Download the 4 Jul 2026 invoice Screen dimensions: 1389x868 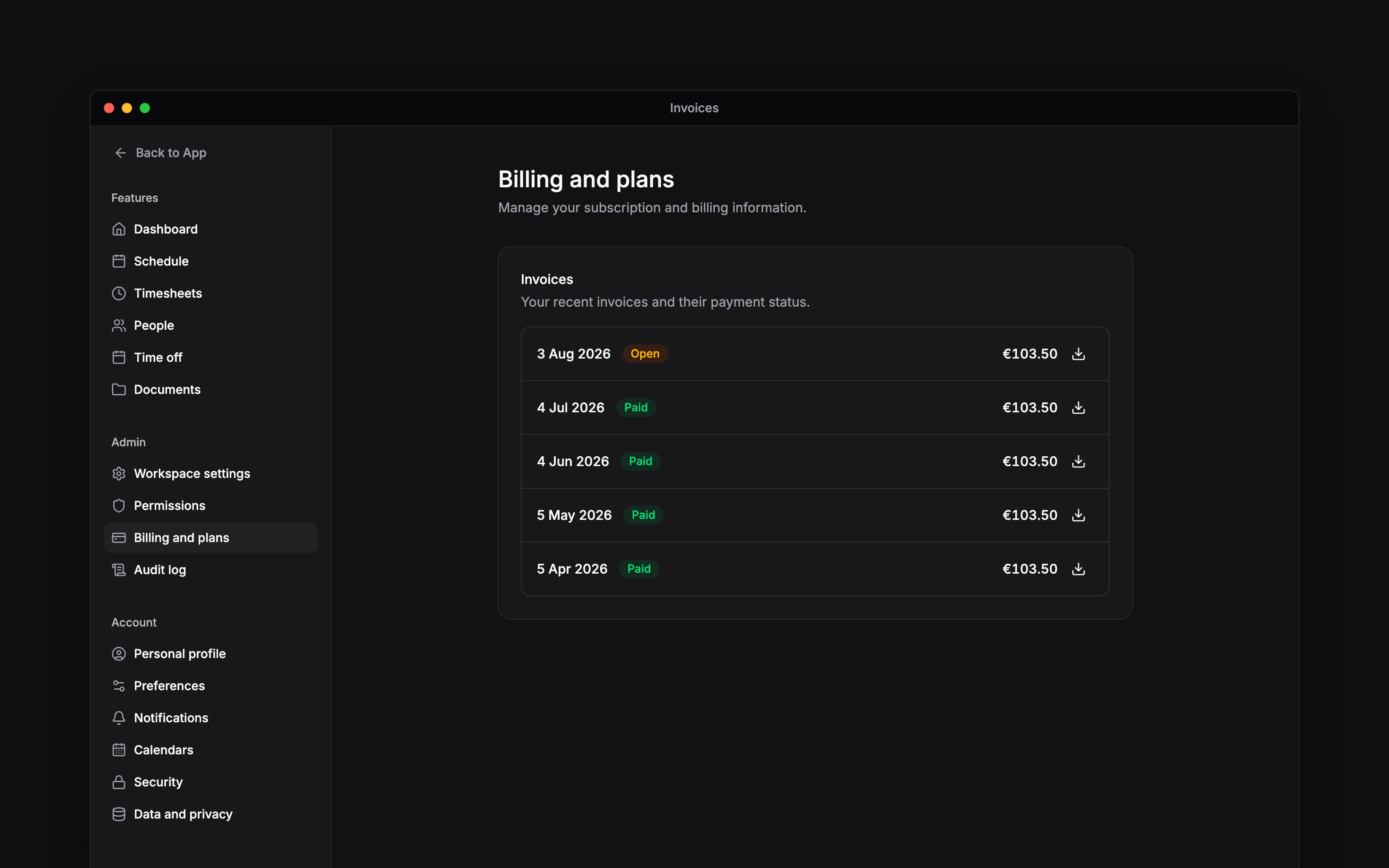pos(1078,408)
